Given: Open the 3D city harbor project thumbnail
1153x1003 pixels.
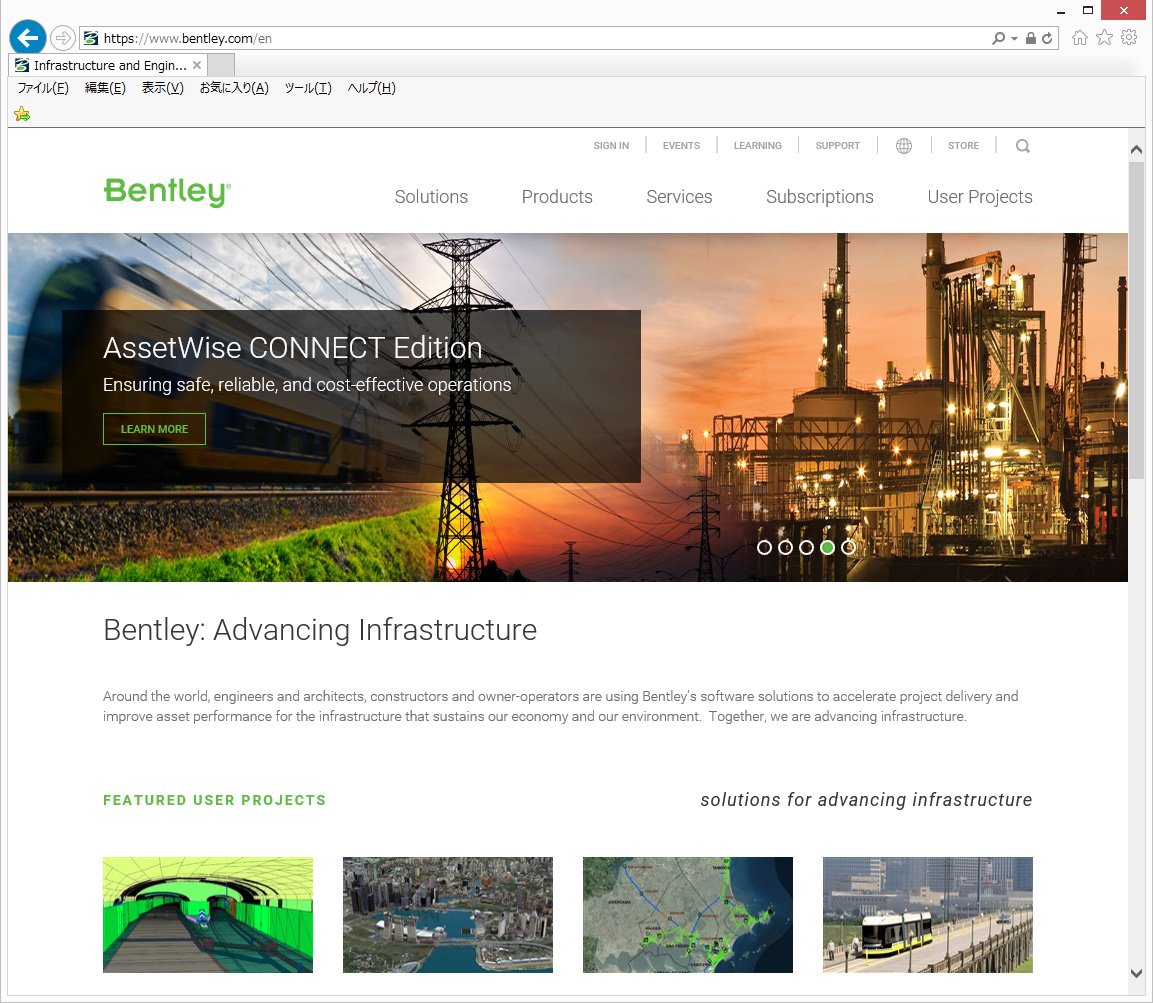Looking at the screenshot, I should 448,915.
